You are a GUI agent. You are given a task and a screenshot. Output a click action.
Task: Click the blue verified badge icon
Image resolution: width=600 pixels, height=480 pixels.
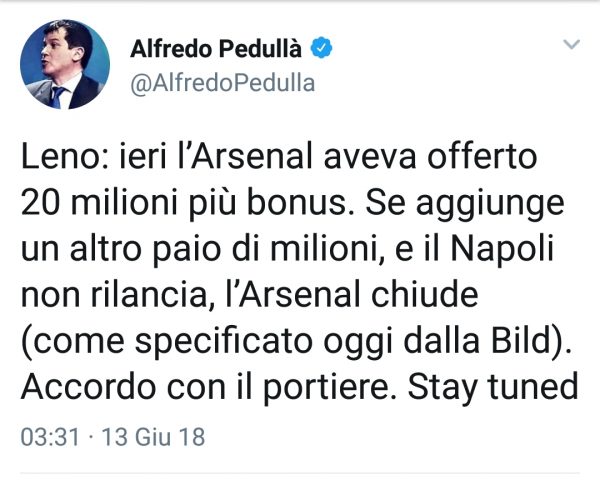click(x=325, y=47)
